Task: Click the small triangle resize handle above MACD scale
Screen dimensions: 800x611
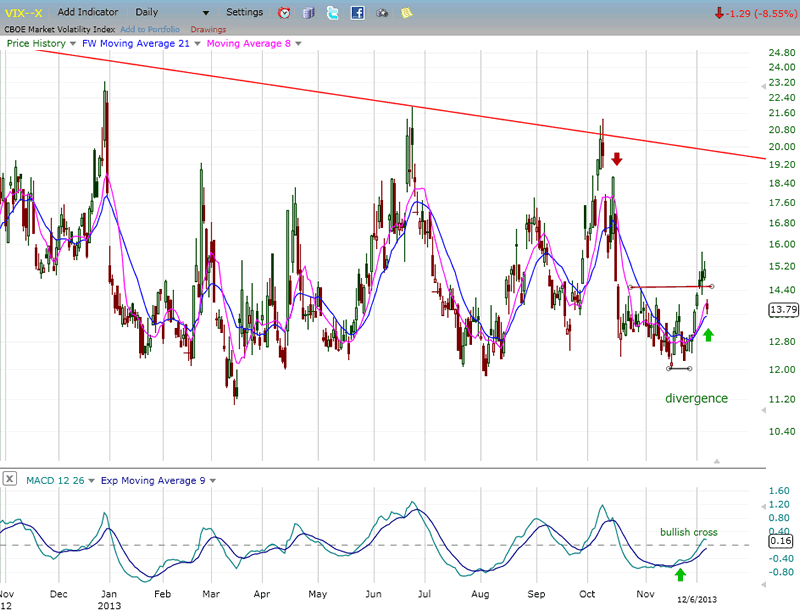Action: [716, 460]
